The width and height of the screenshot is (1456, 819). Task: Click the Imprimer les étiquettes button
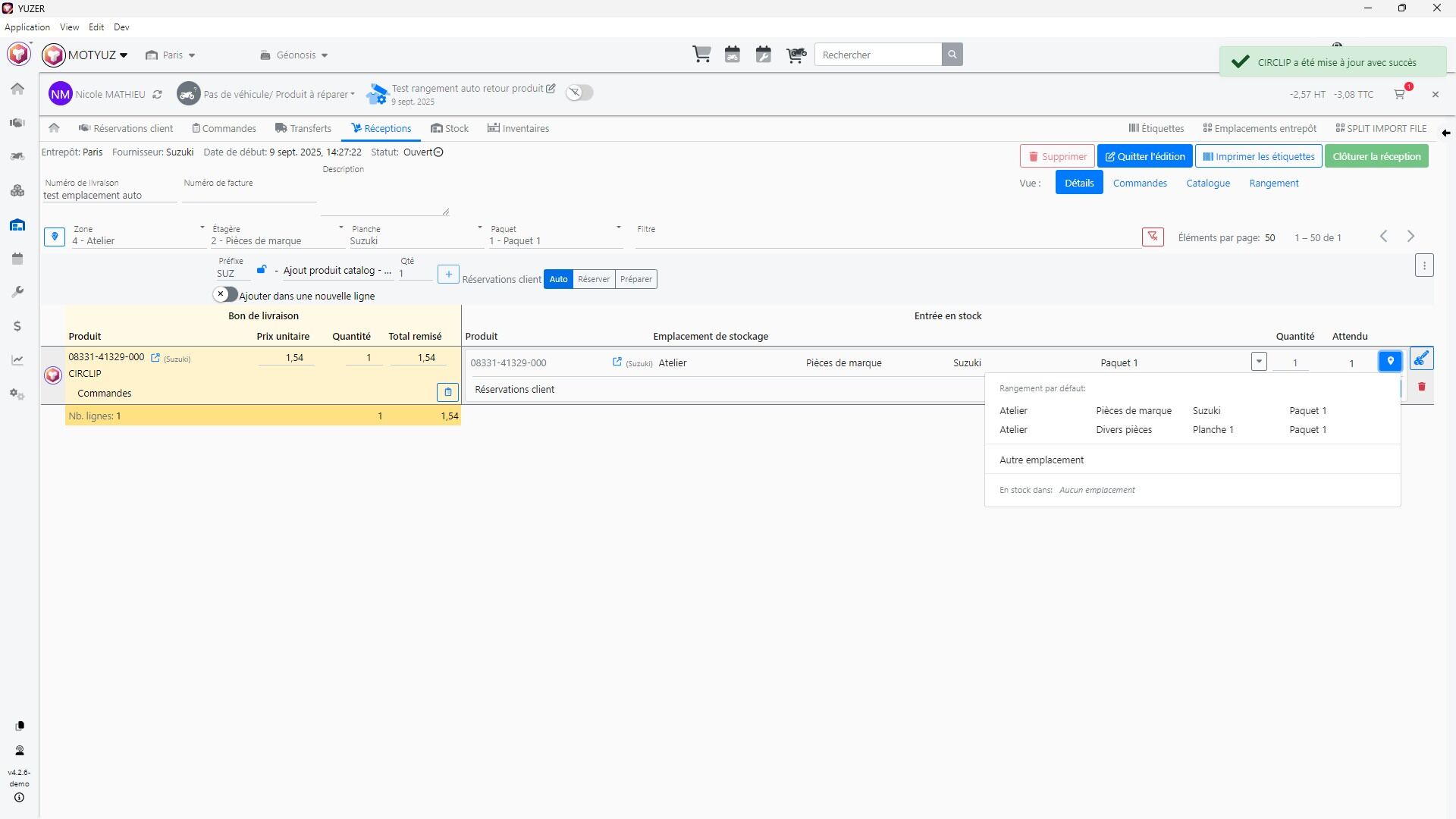1259,156
